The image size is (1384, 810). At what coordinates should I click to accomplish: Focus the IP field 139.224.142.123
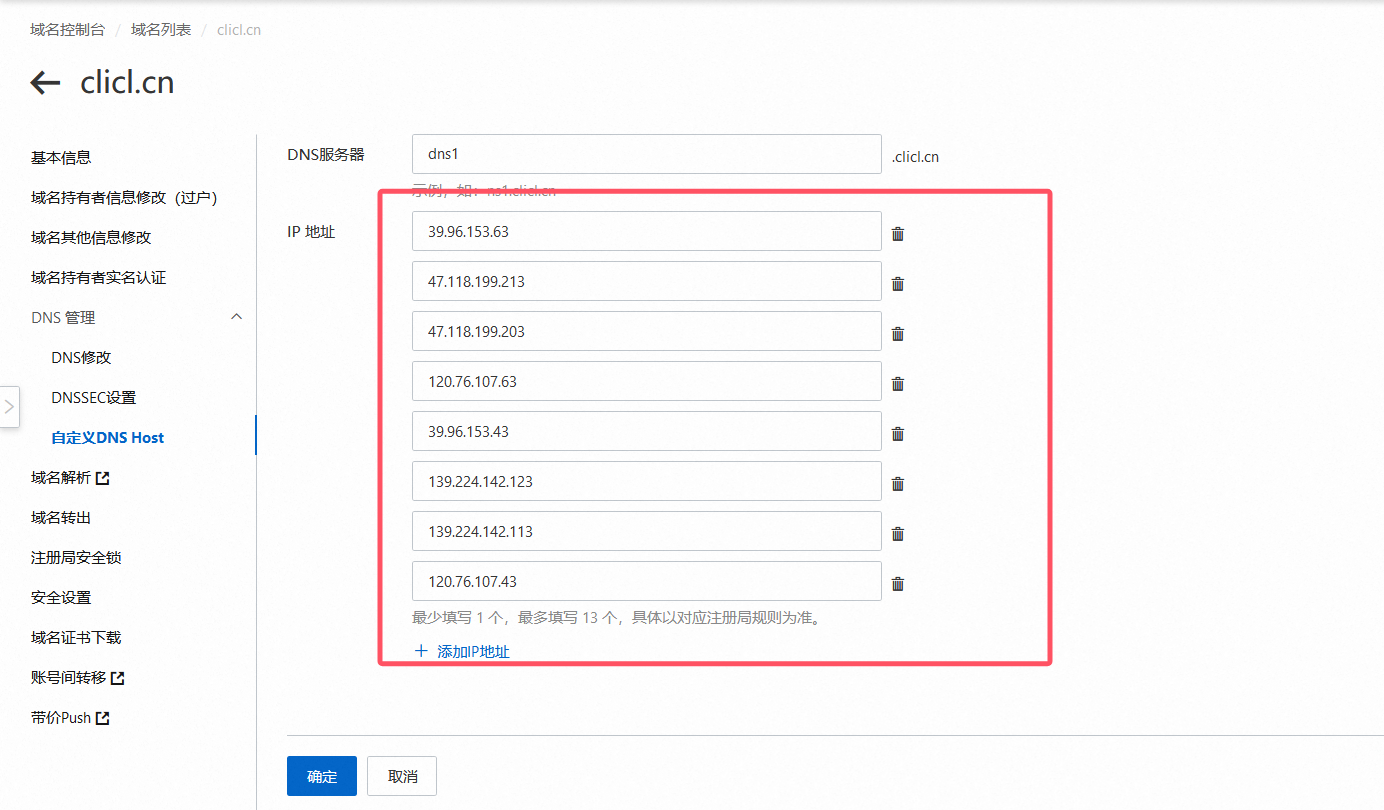click(647, 481)
